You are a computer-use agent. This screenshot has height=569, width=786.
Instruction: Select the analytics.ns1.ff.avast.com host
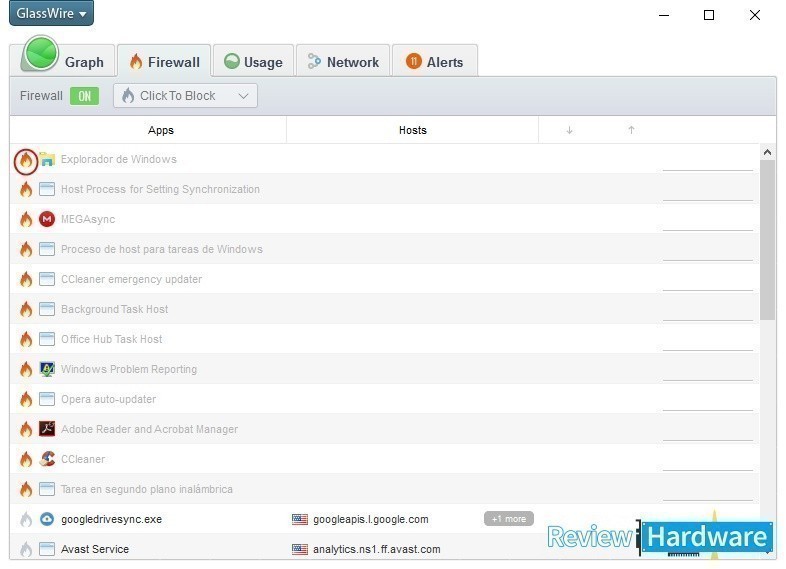point(376,549)
